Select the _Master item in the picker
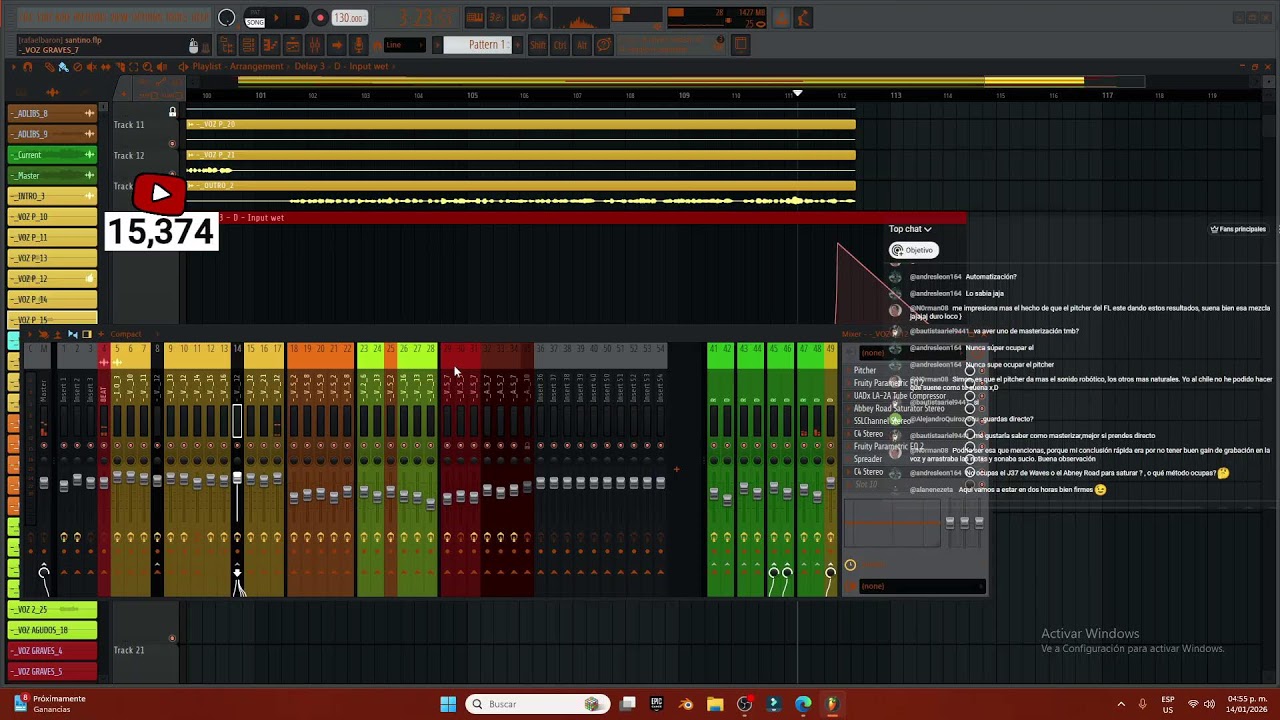 52,176
